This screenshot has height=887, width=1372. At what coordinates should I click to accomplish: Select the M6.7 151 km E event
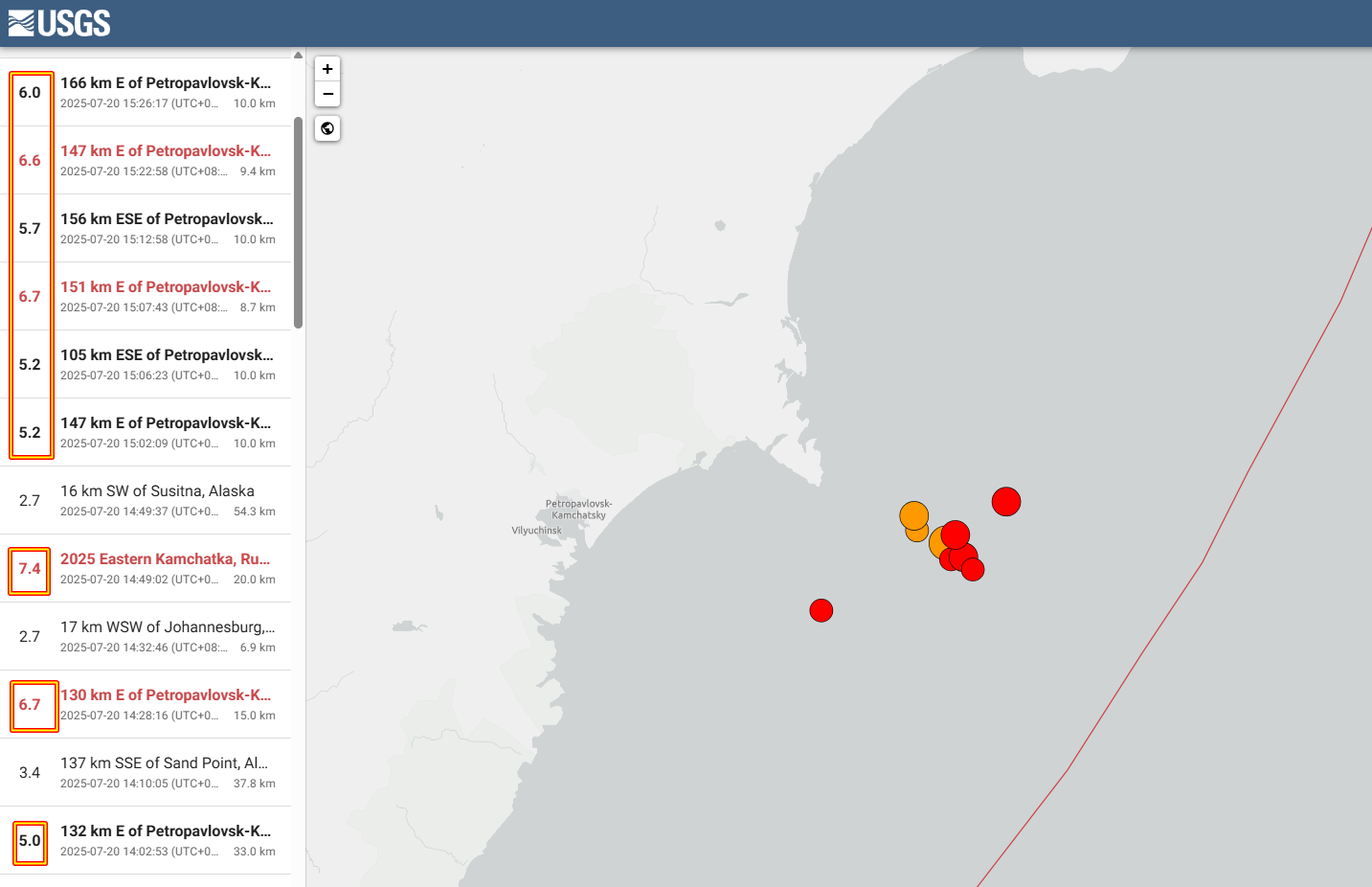coord(165,287)
